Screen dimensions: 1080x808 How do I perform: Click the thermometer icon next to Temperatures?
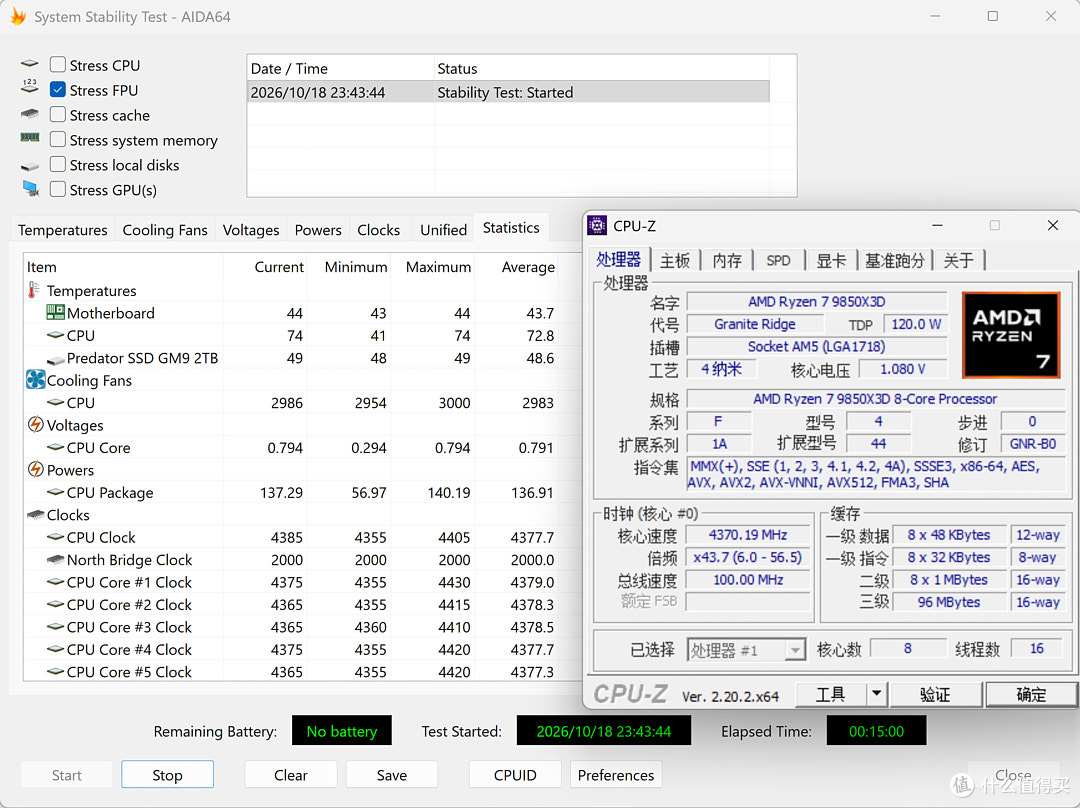(33, 290)
